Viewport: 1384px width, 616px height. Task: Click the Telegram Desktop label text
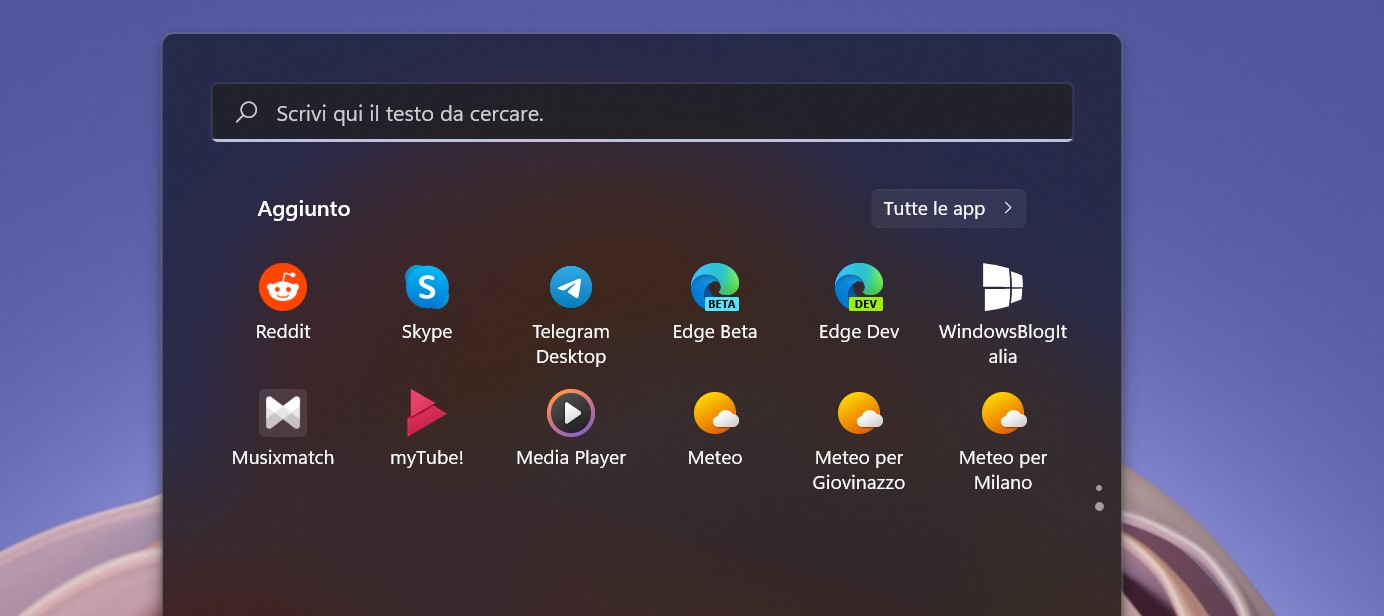tap(571, 344)
